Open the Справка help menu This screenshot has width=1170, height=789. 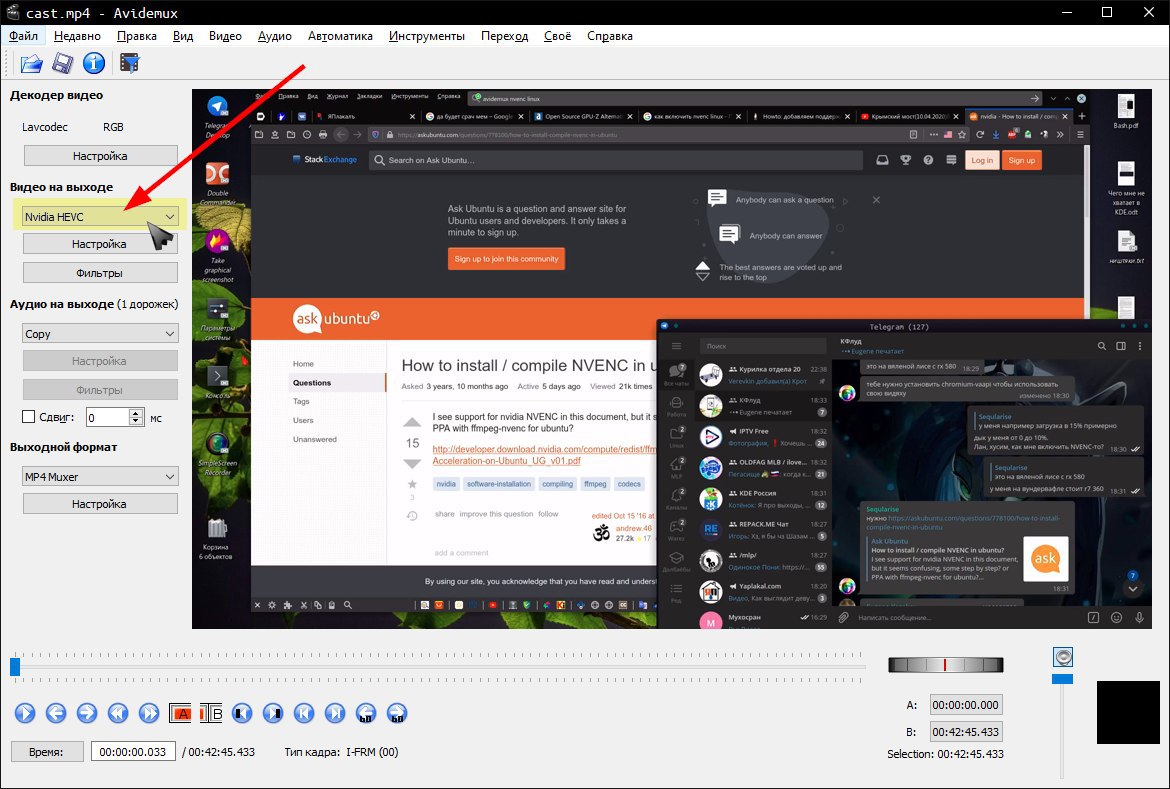(x=610, y=36)
